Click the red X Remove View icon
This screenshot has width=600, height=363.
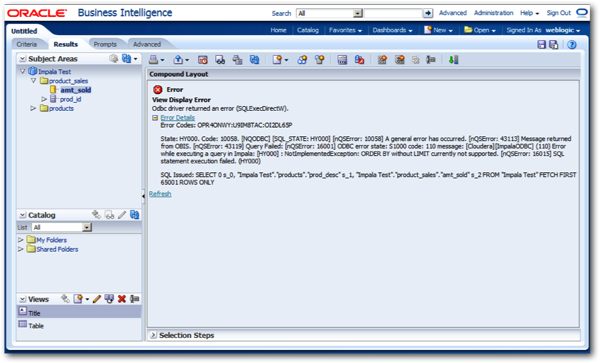(122, 299)
